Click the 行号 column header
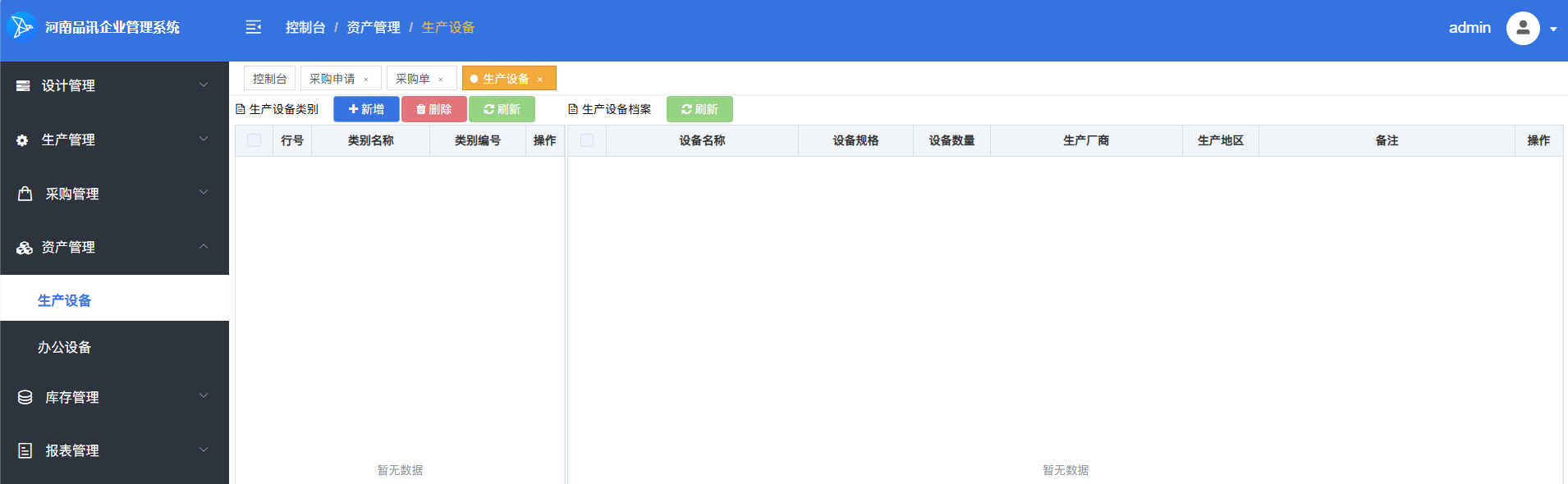Screen dimensions: 1568x484 click(292, 140)
